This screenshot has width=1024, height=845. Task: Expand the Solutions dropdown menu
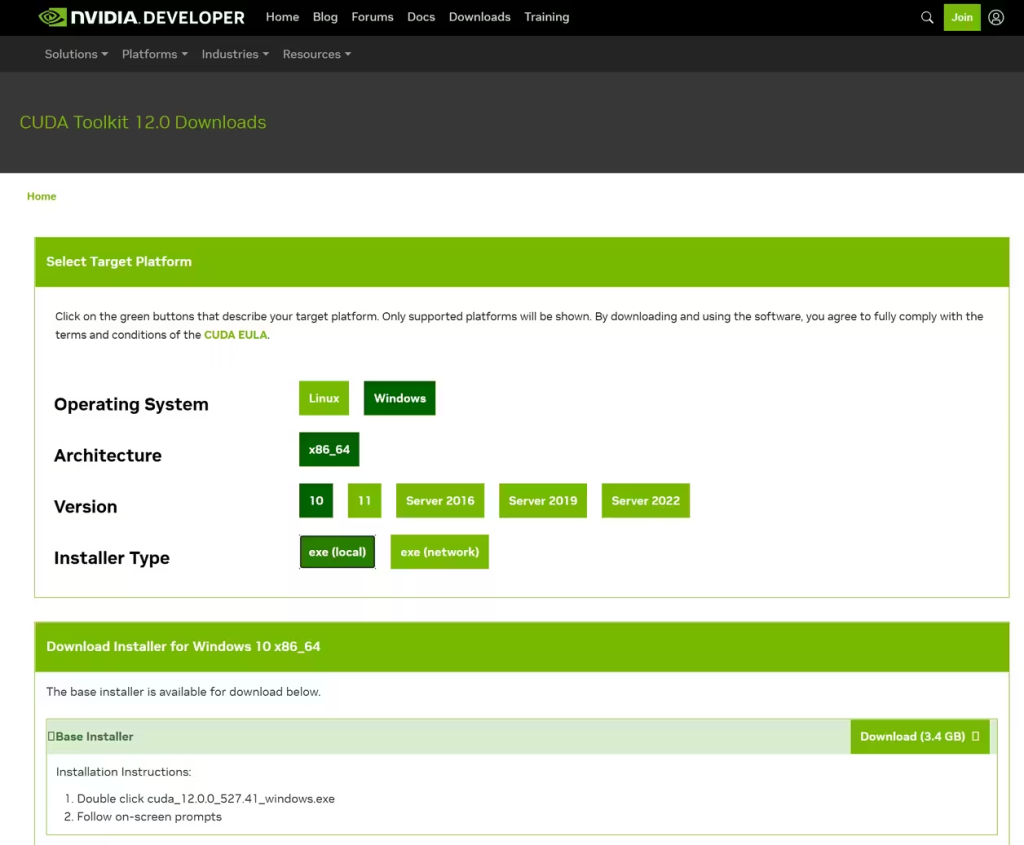pos(76,54)
